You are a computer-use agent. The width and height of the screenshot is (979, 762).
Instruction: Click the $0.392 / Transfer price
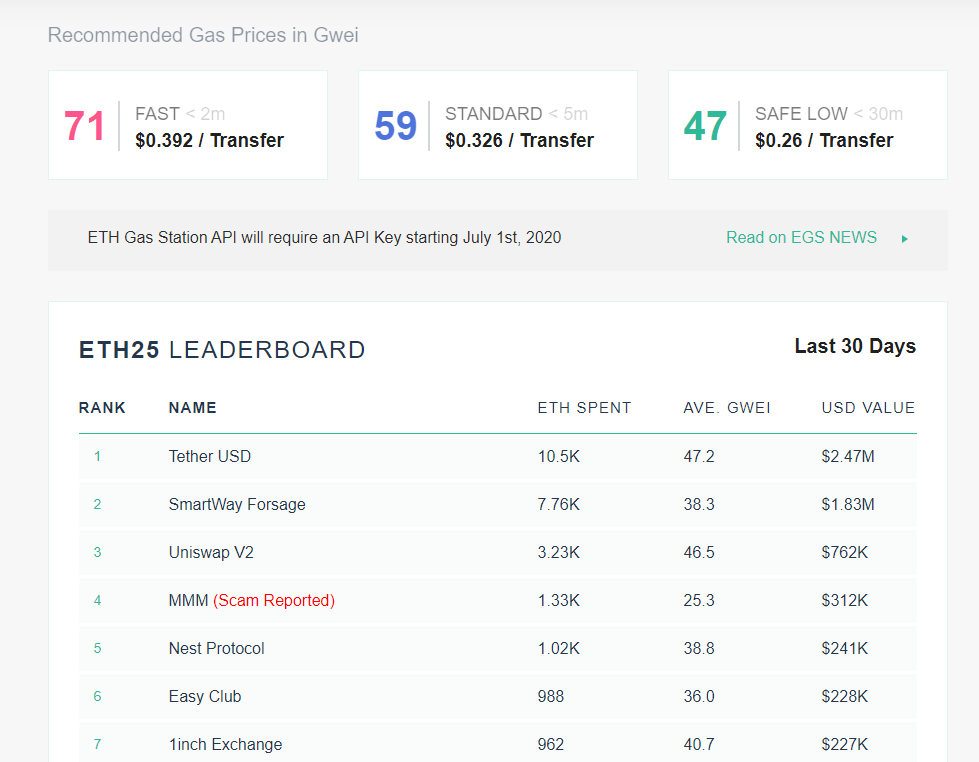pos(209,141)
